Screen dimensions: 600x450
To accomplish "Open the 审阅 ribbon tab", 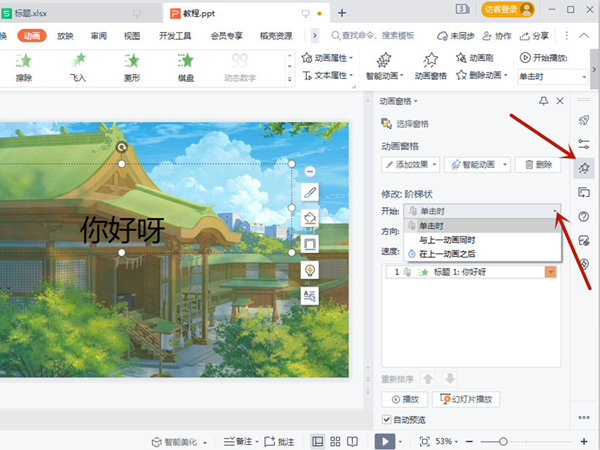I will [x=99, y=34].
